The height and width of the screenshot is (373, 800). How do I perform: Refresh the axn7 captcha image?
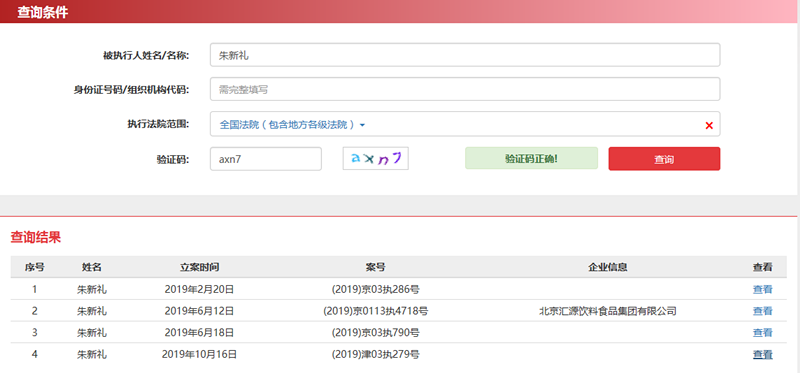[x=376, y=159]
